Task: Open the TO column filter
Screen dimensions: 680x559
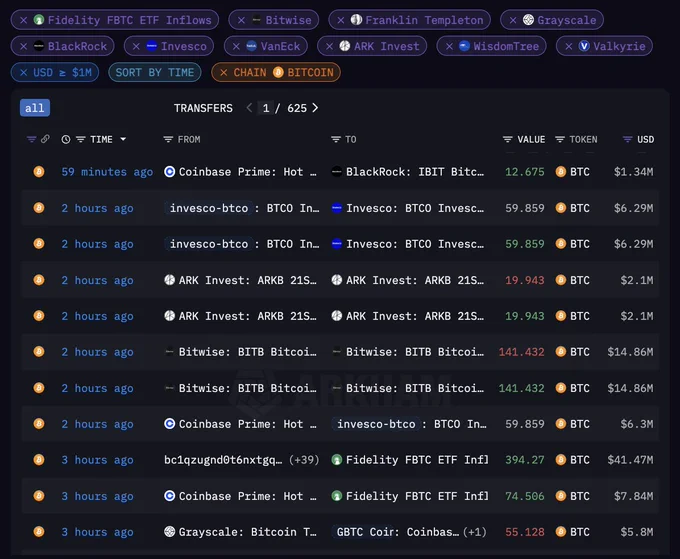Action: point(336,140)
